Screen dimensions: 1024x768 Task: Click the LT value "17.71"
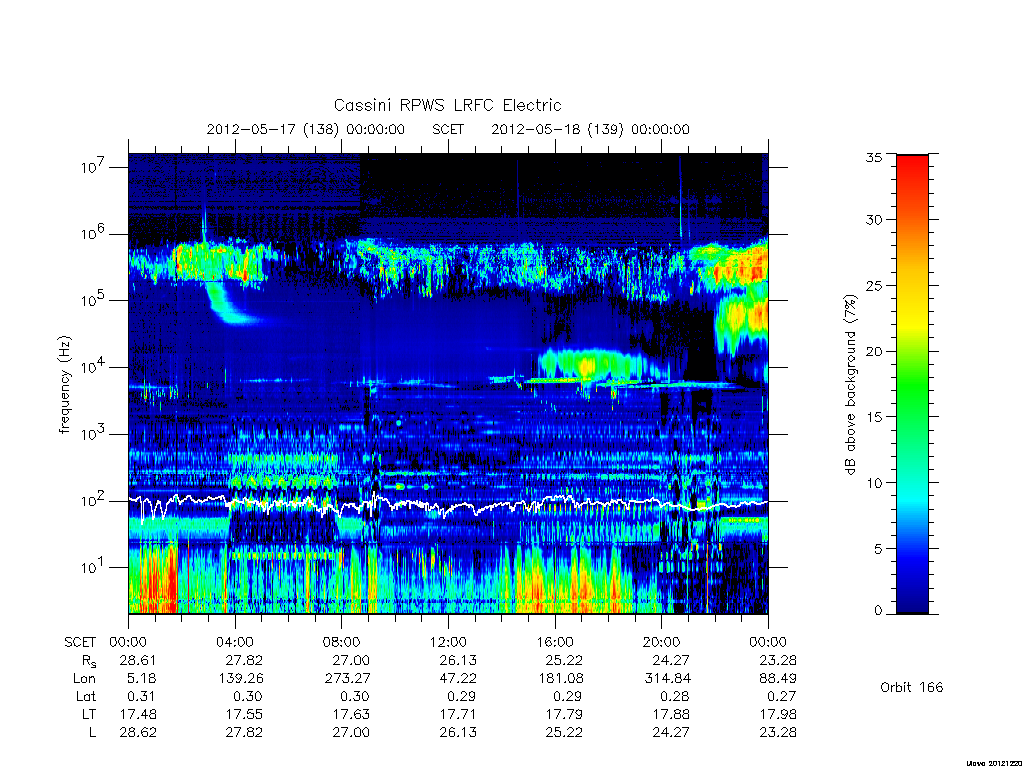point(458,714)
